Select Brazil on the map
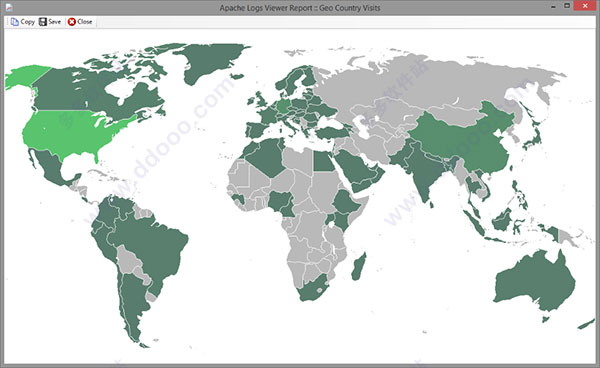 point(153,245)
